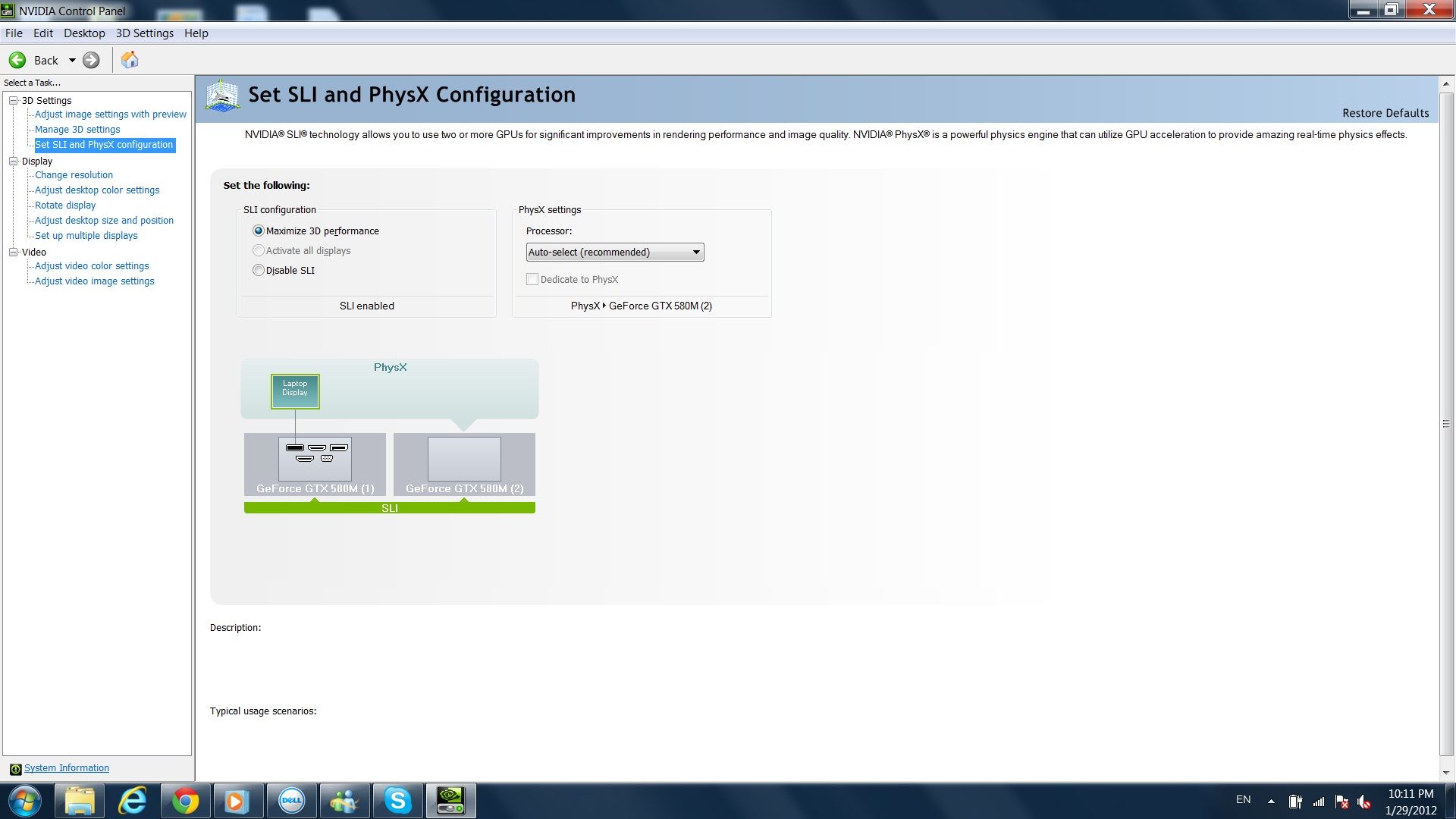Click scrollbar up arrow on right
Image resolution: width=1456 pixels, height=819 pixels.
click(1446, 83)
